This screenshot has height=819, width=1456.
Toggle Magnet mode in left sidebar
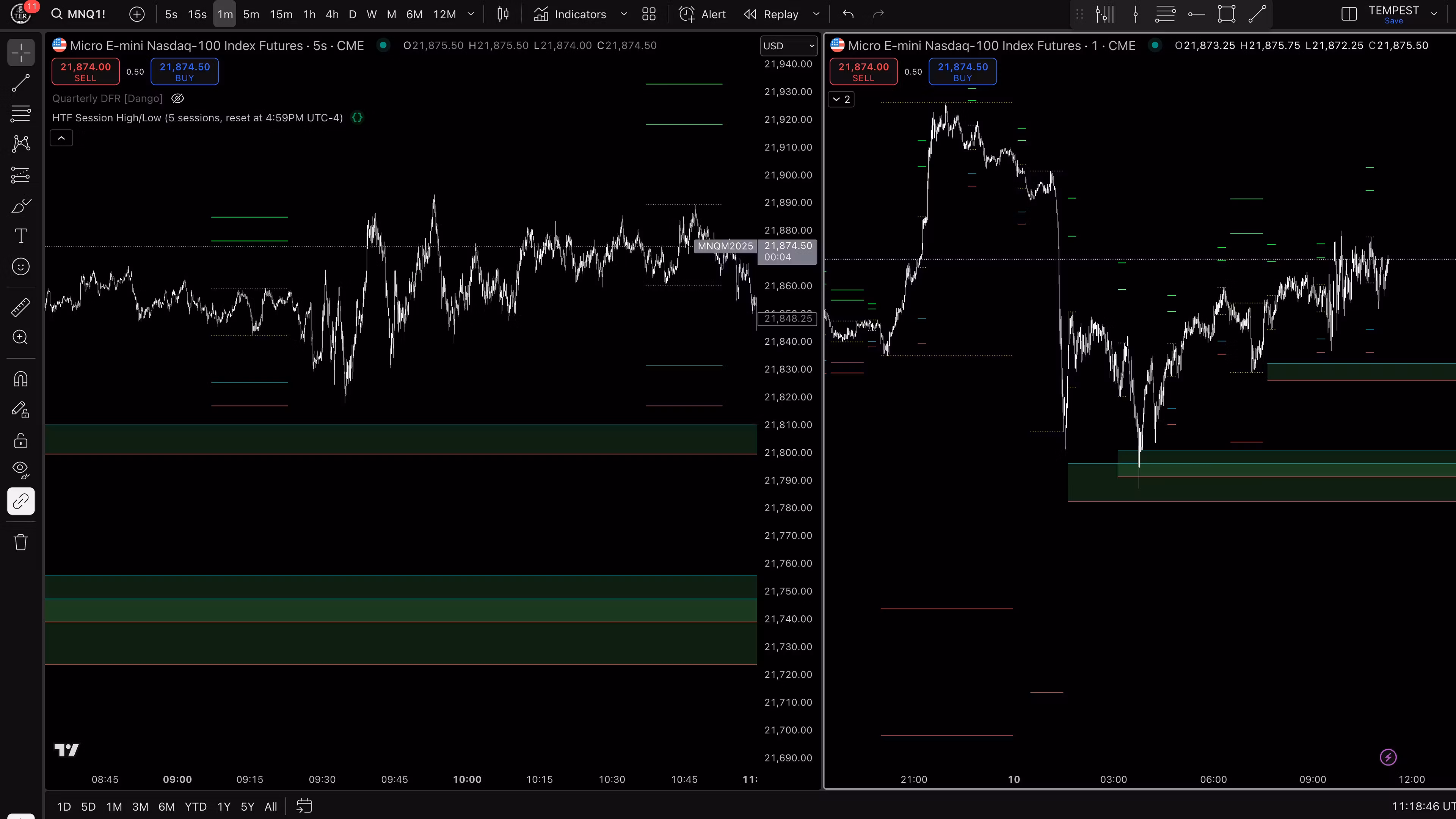21,379
